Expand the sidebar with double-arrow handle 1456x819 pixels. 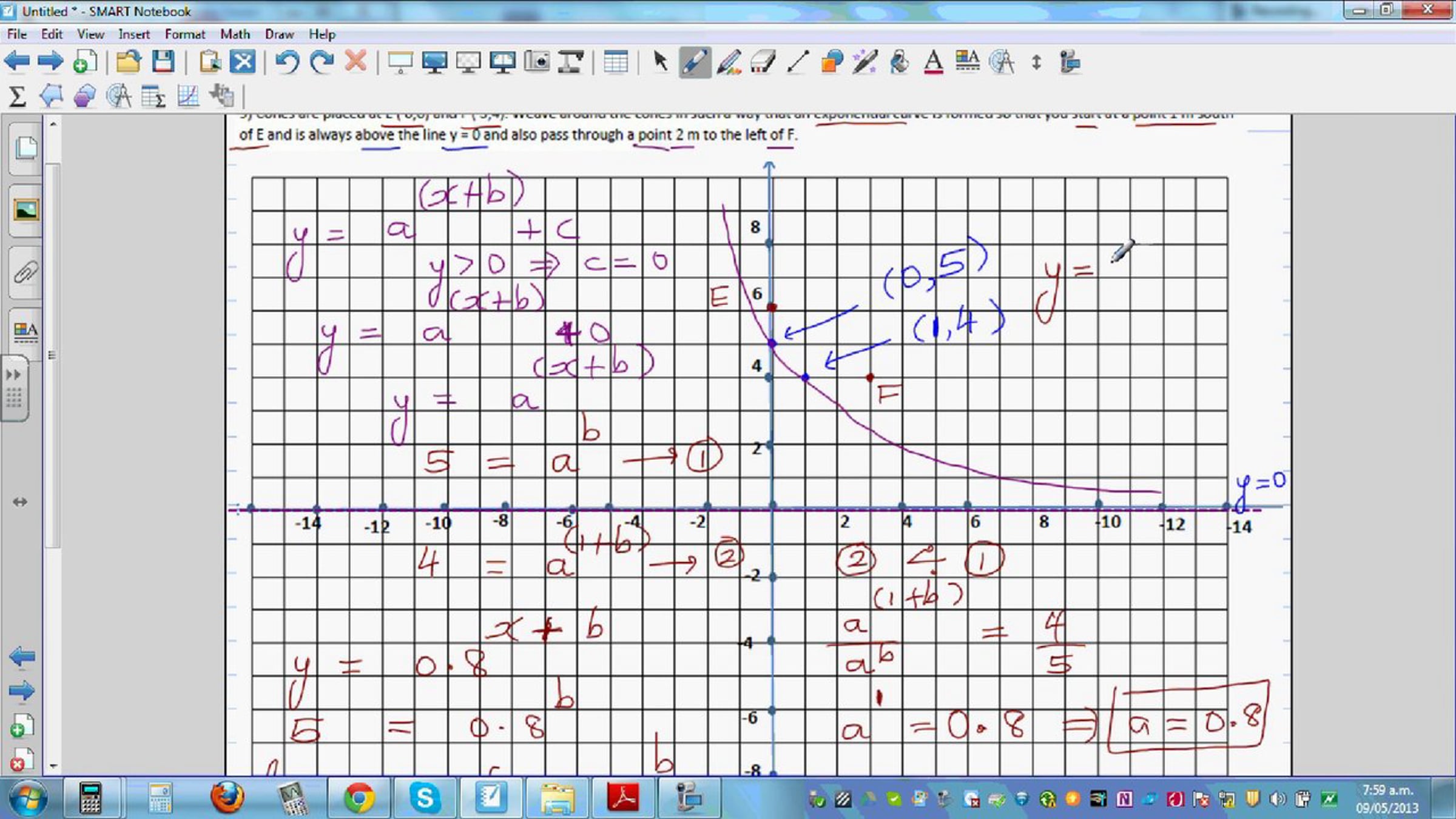pyautogui.click(x=13, y=374)
